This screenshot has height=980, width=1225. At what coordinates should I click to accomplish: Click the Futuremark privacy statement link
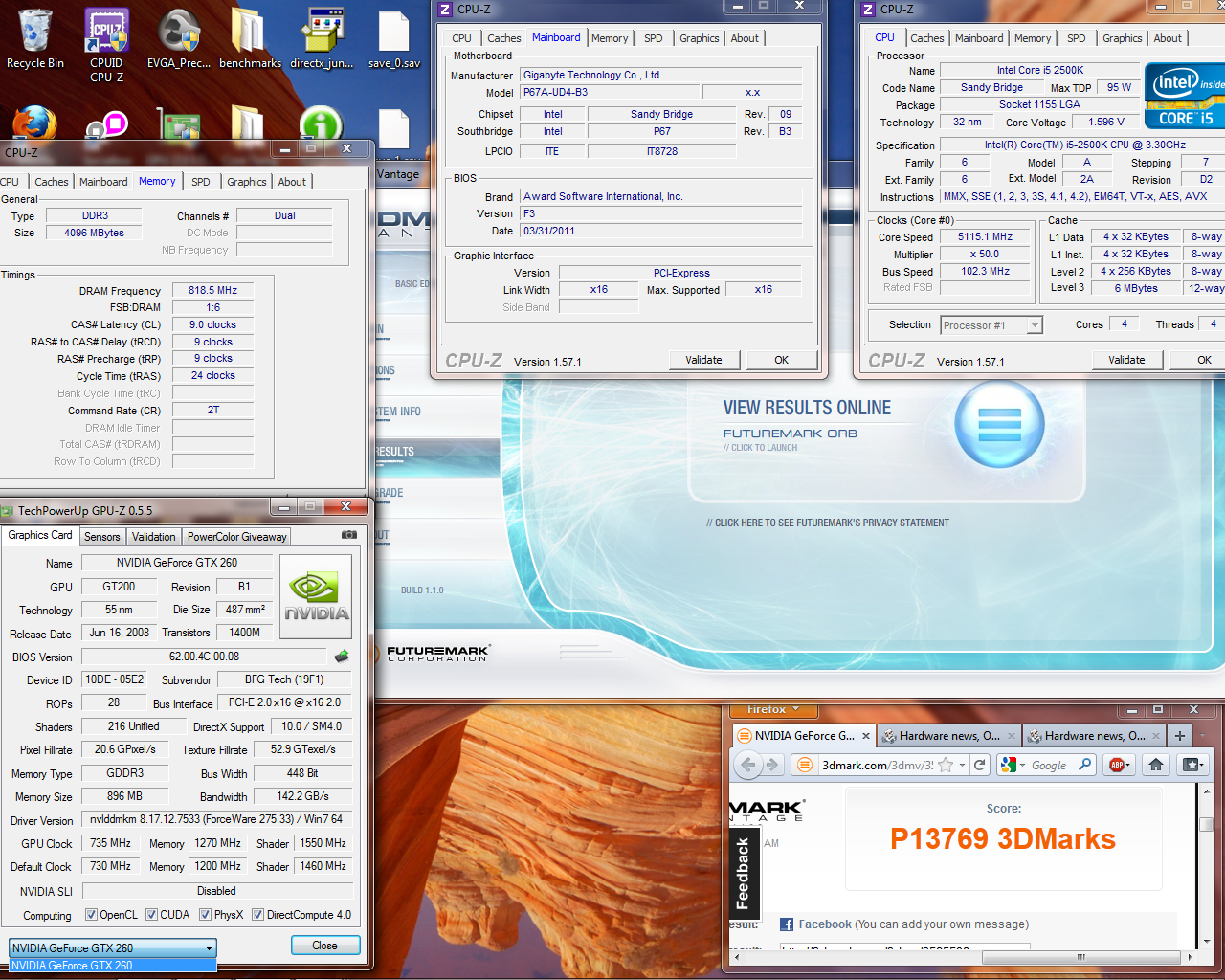pyautogui.click(x=828, y=523)
